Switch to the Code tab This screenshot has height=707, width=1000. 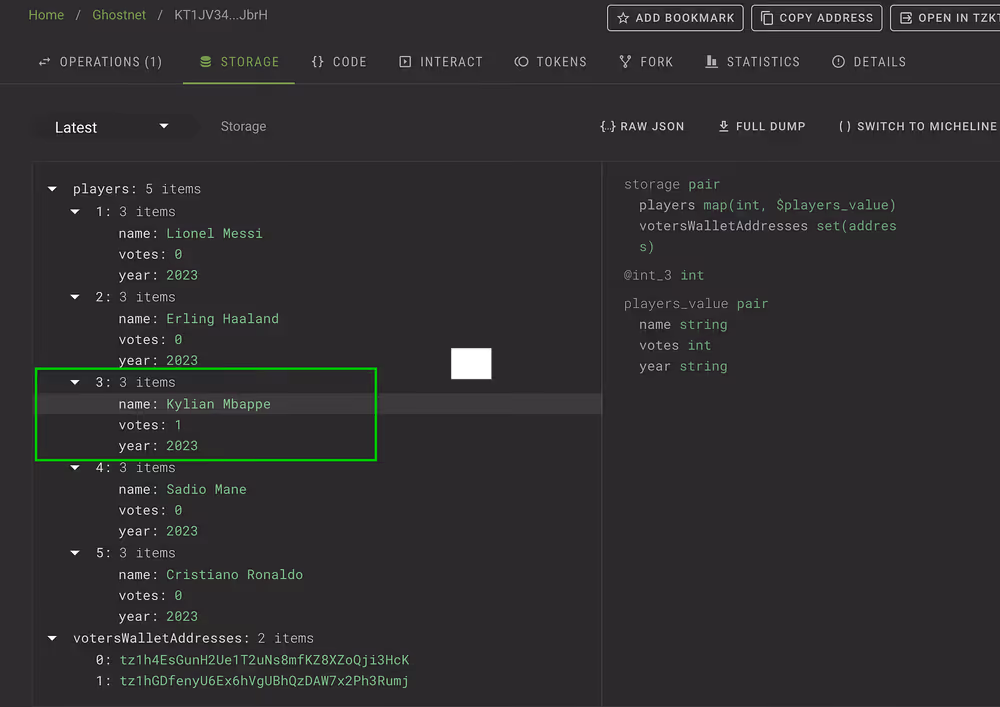[339, 62]
